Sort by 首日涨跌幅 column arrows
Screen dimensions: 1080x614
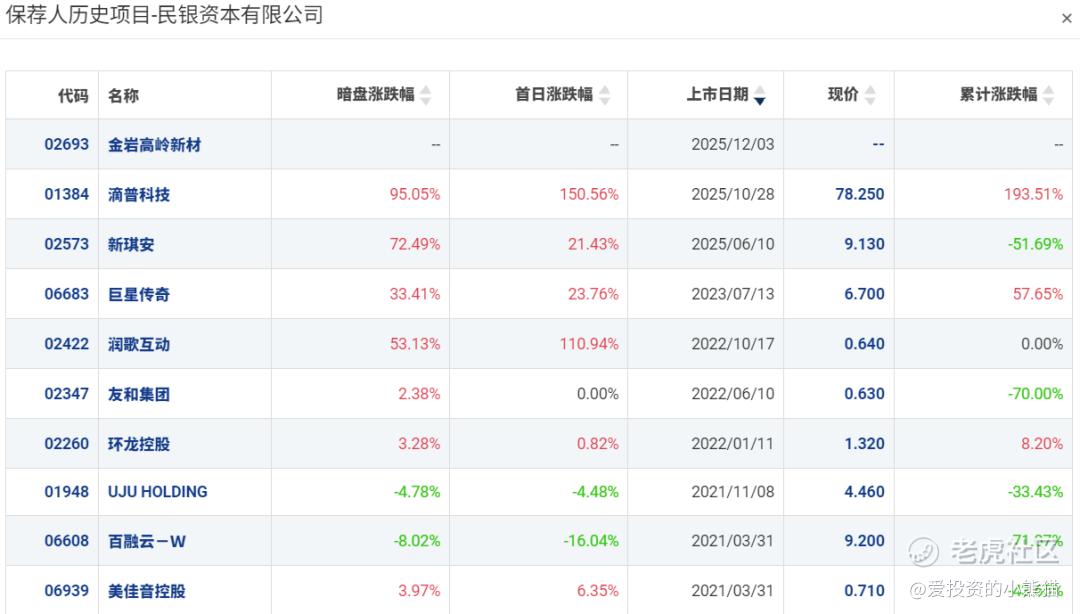pyautogui.click(x=604, y=95)
